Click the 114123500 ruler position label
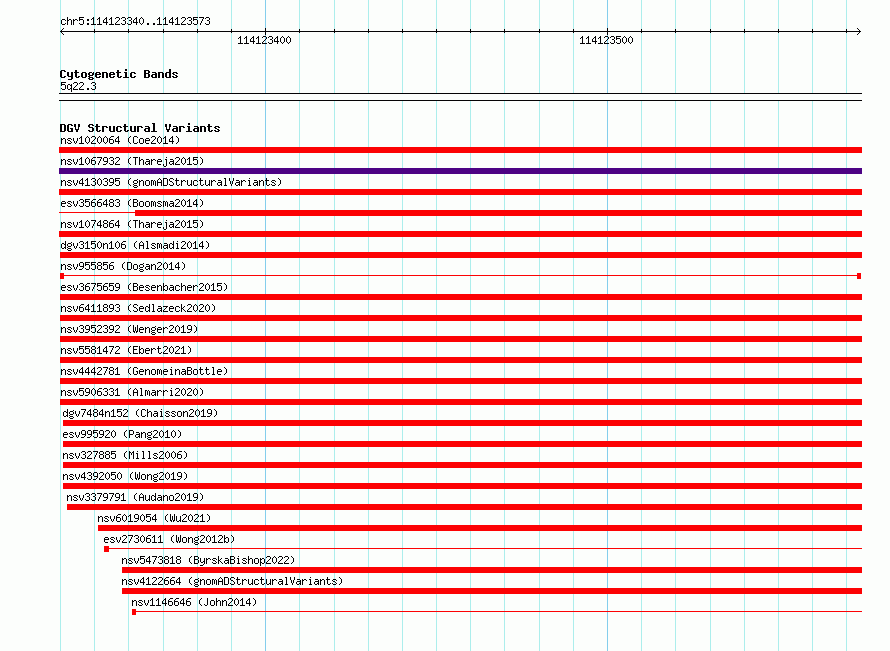The height and width of the screenshot is (651, 890). pyautogui.click(x=606, y=40)
